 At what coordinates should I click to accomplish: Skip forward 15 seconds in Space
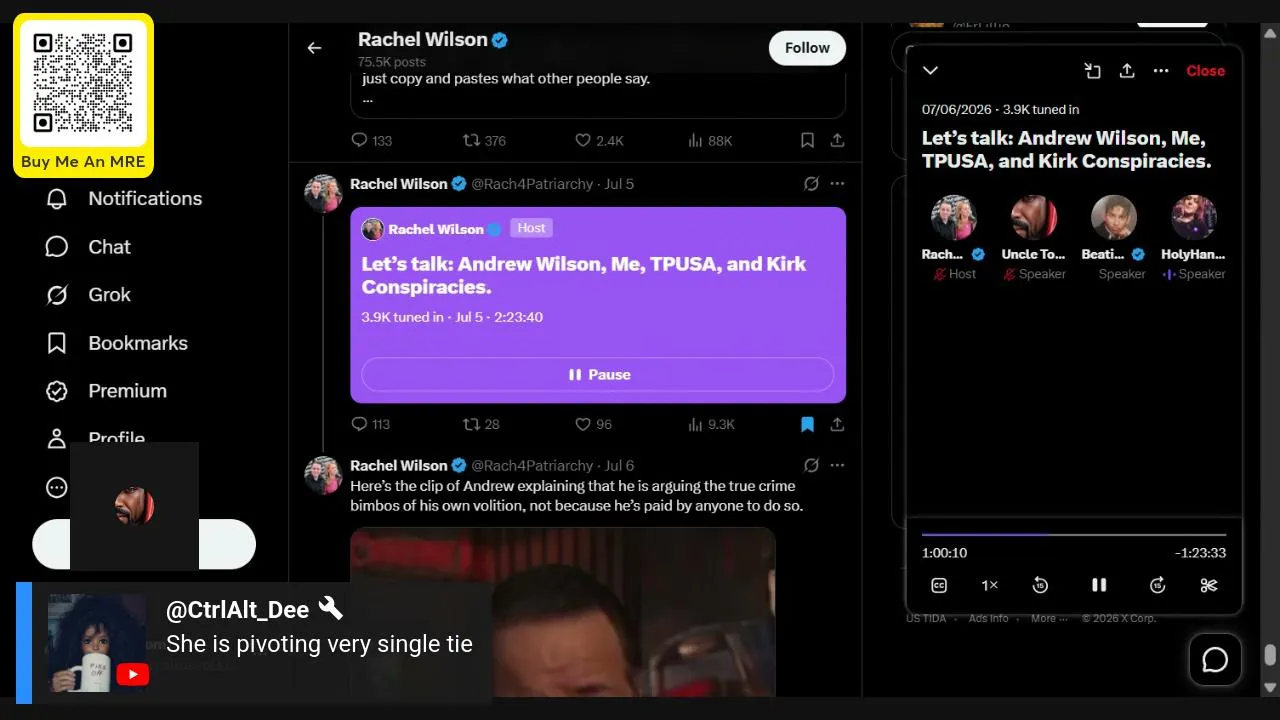point(1158,585)
